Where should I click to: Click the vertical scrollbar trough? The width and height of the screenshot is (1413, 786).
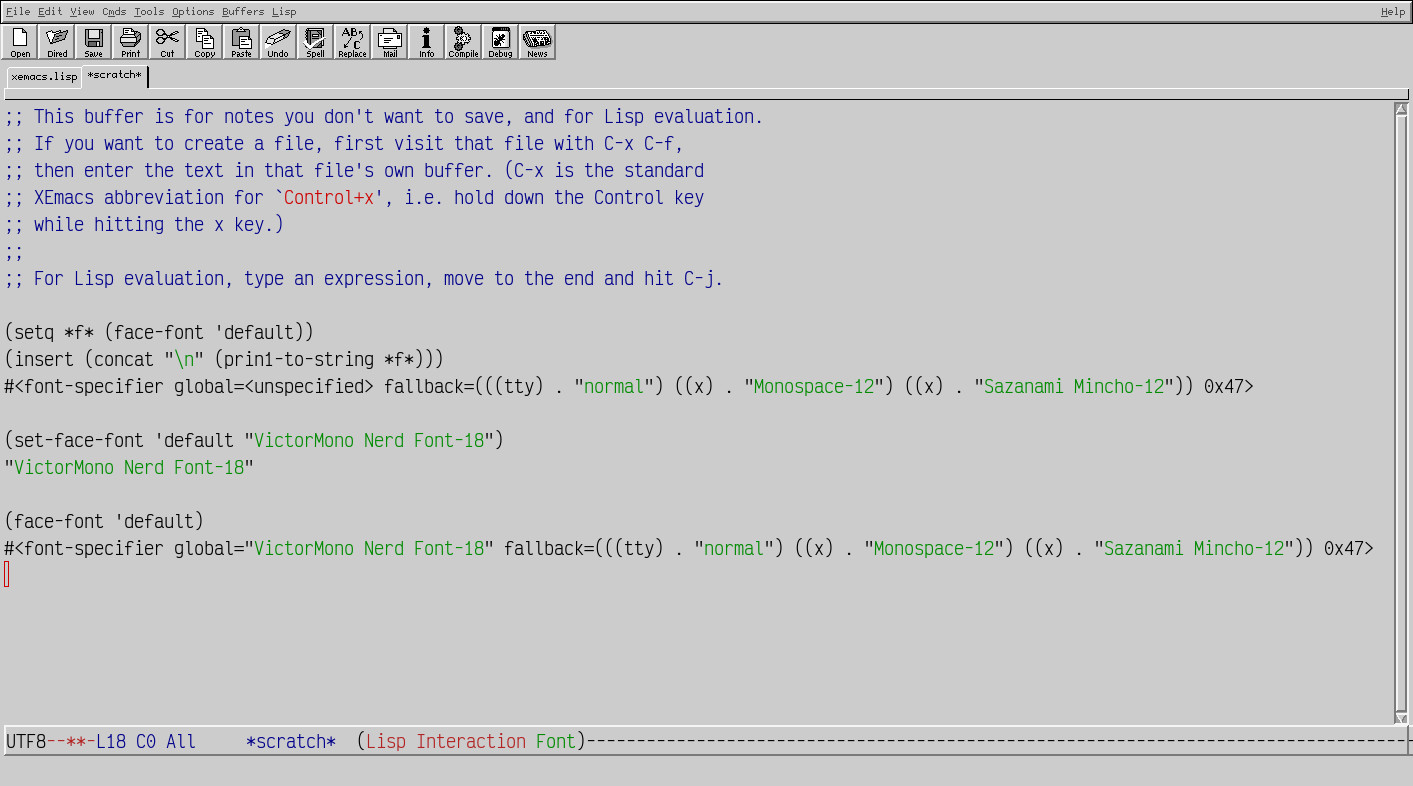pyautogui.click(x=1401, y=413)
